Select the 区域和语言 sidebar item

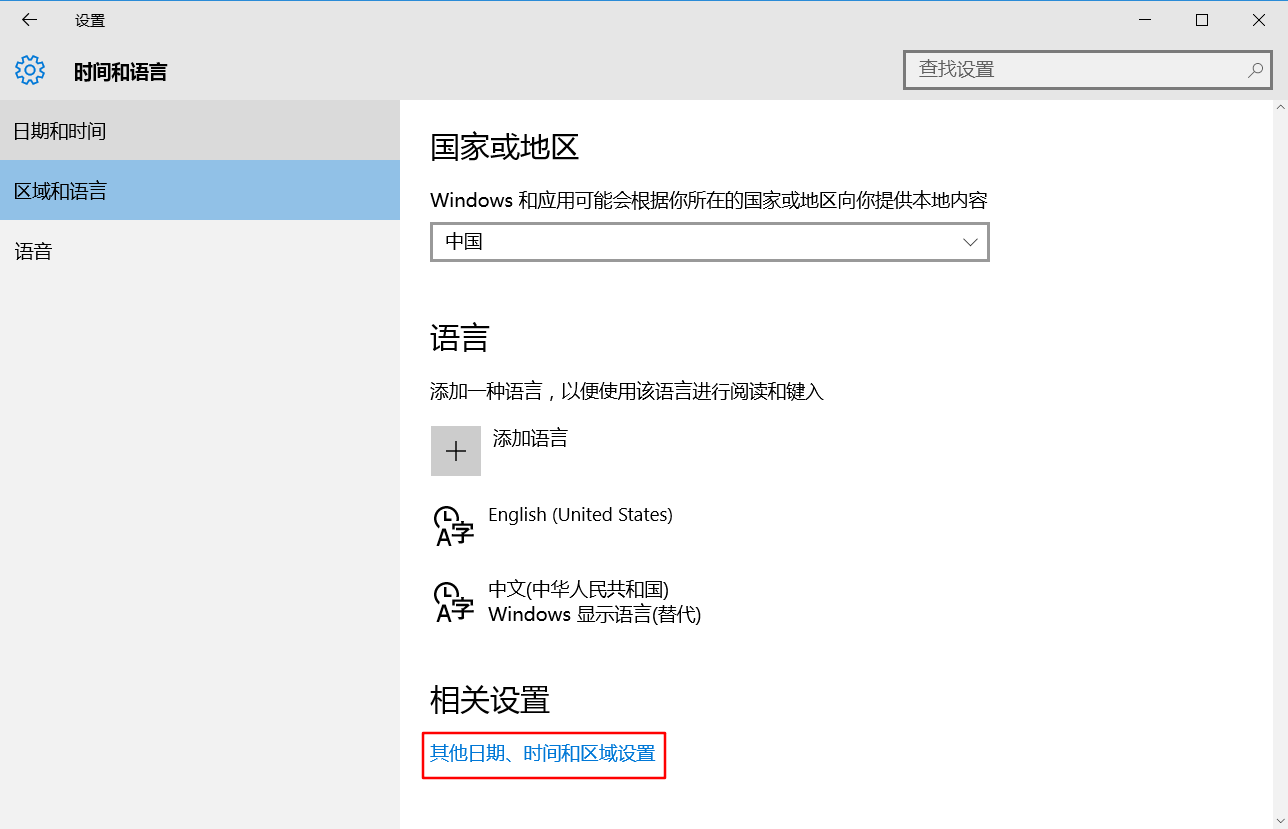[60, 190]
